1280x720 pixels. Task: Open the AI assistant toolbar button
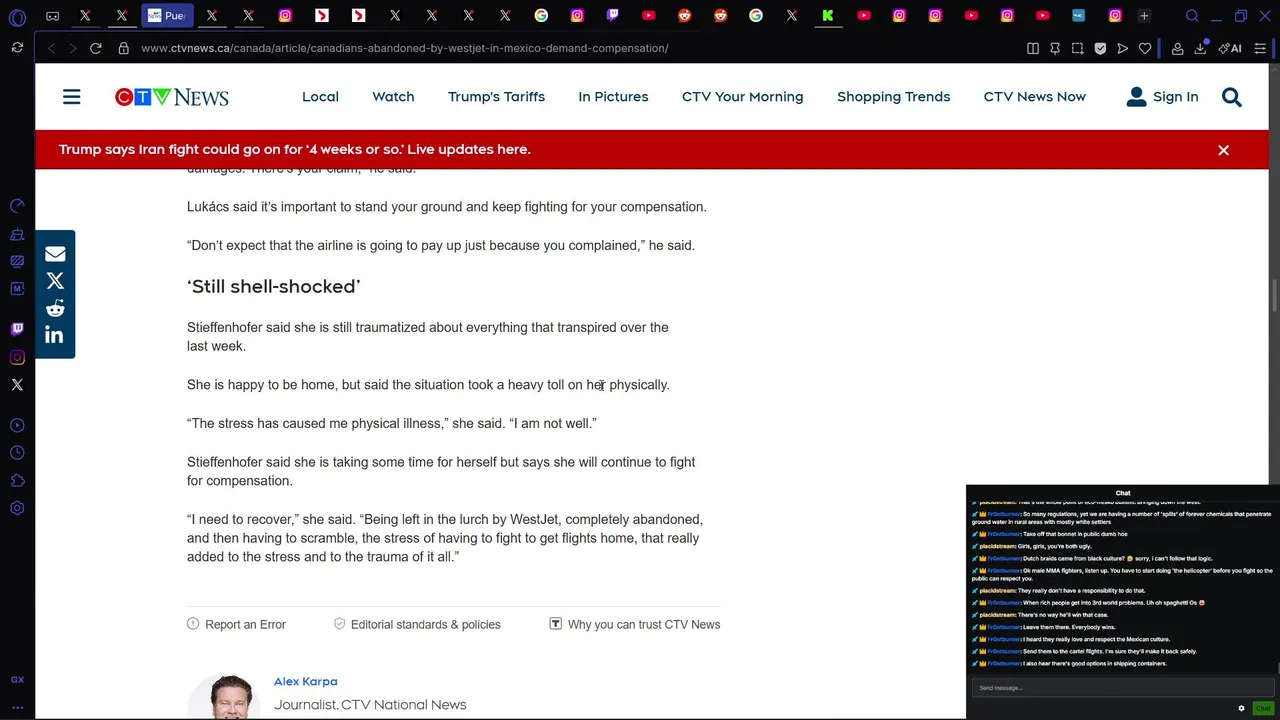point(1230,48)
